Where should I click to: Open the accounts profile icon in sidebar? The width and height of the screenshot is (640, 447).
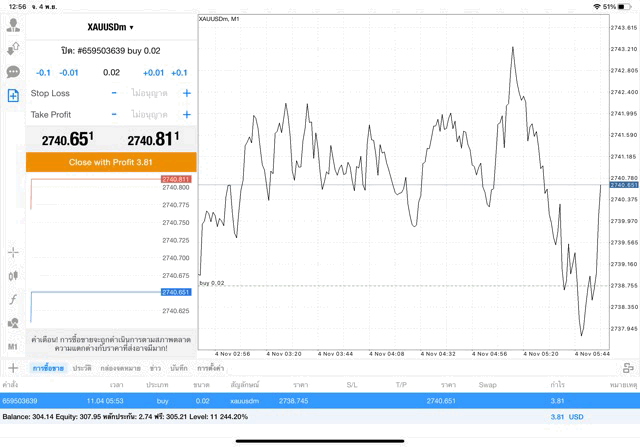pos(13,25)
